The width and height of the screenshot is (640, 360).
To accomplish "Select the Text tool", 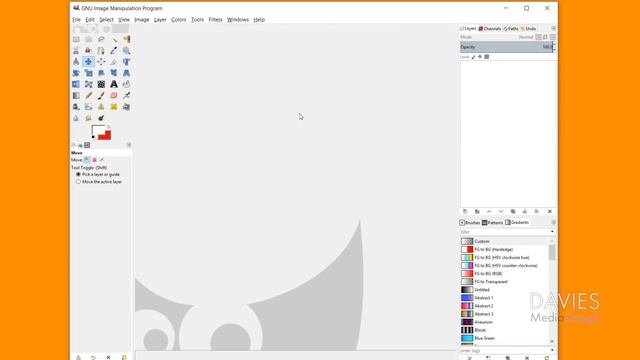I will coord(113,84).
